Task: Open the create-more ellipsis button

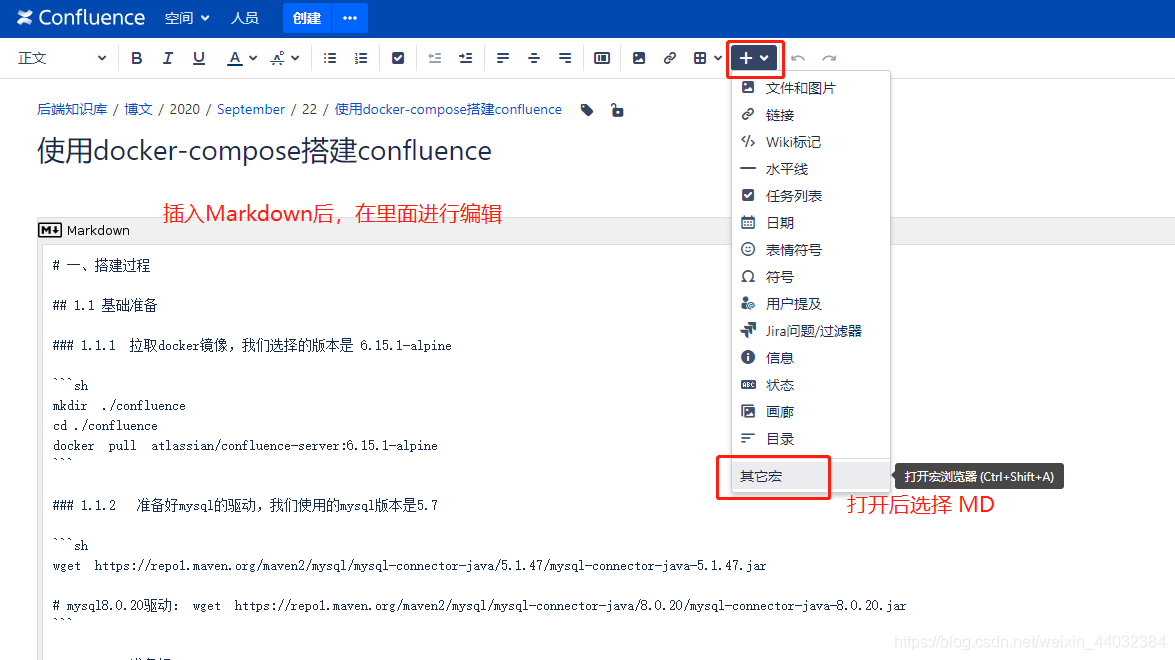Action: coord(350,18)
